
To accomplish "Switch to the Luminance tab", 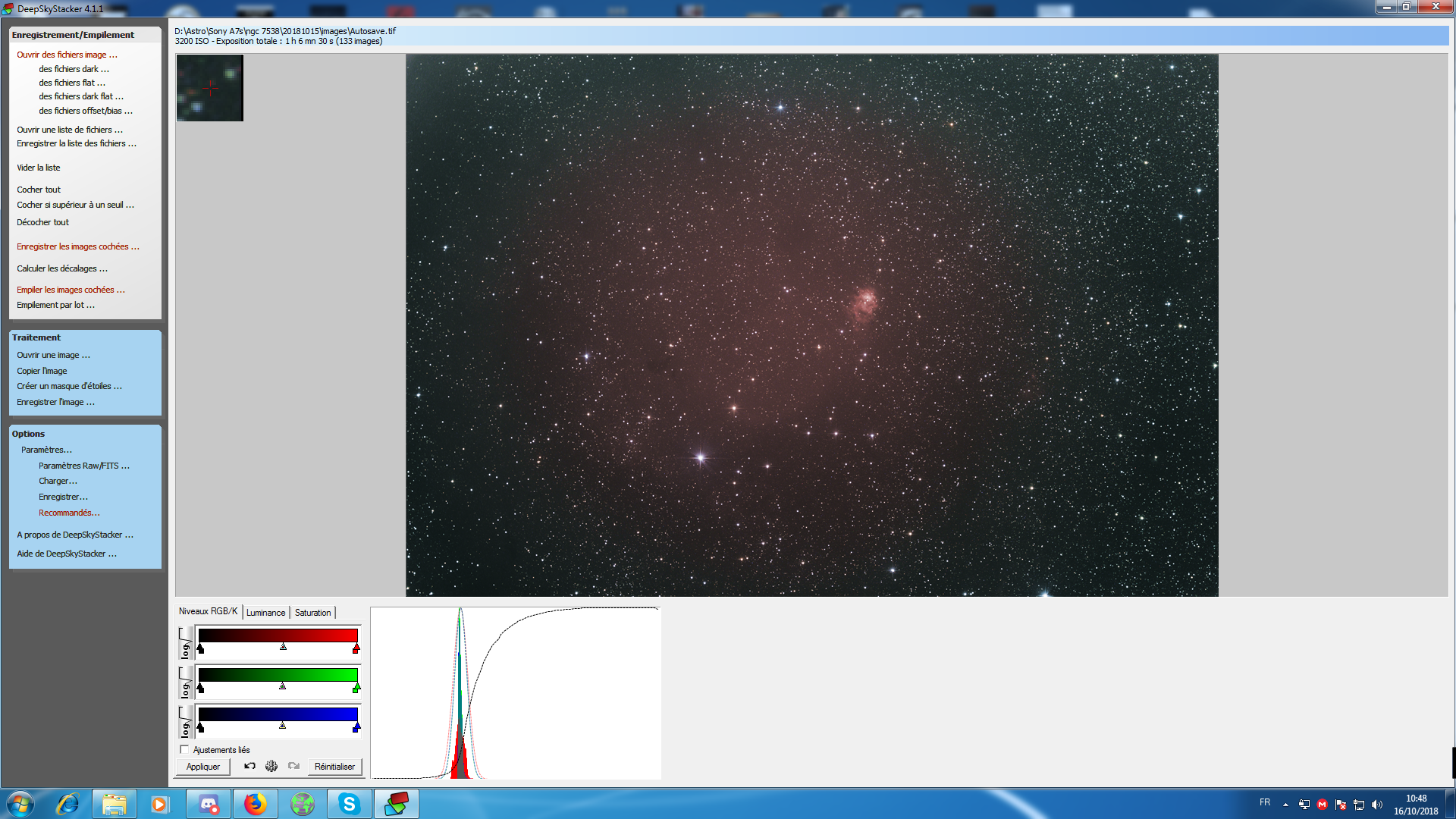I will click(x=265, y=613).
